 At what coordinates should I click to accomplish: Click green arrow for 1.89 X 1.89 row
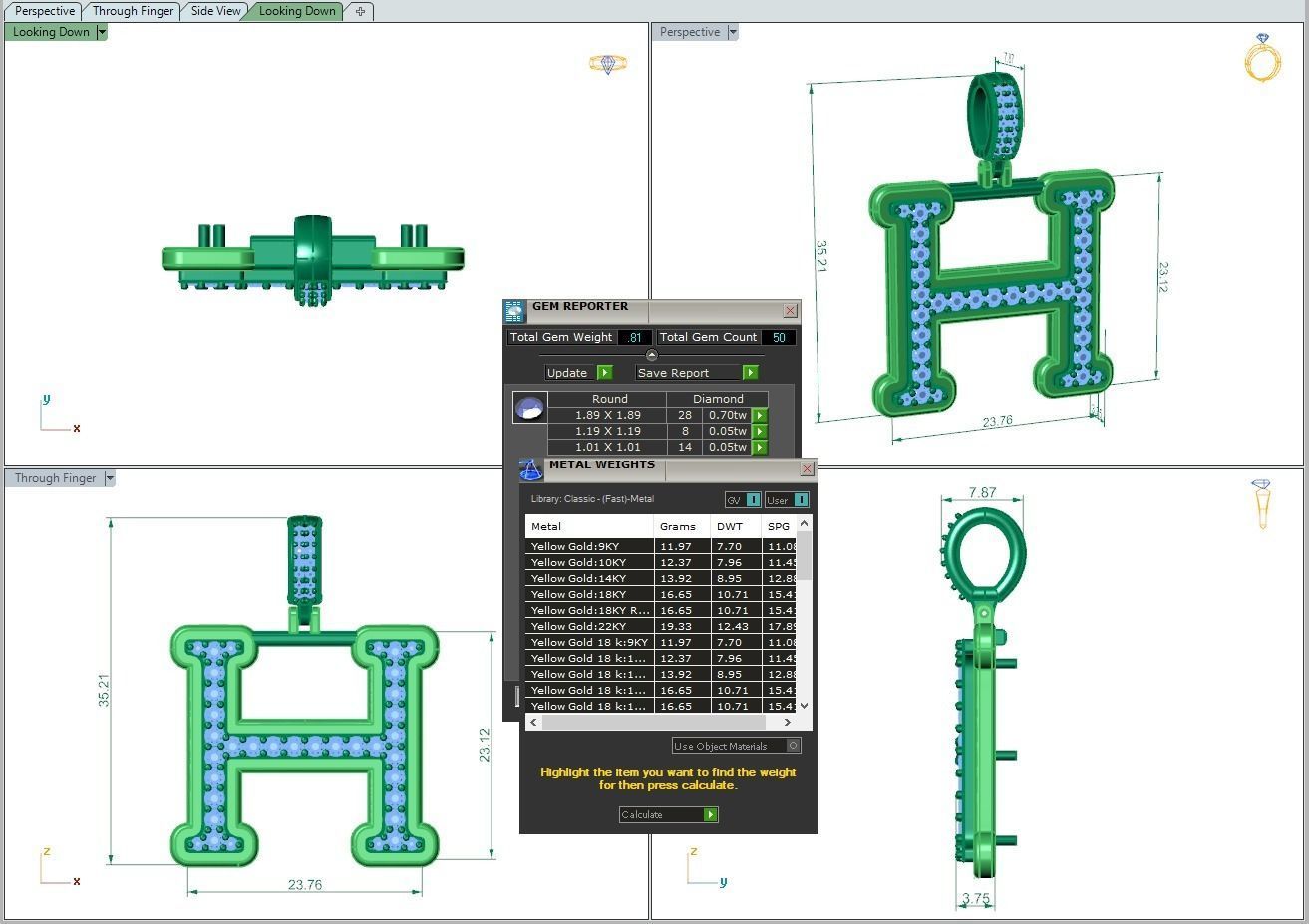[x=760, y=415]
